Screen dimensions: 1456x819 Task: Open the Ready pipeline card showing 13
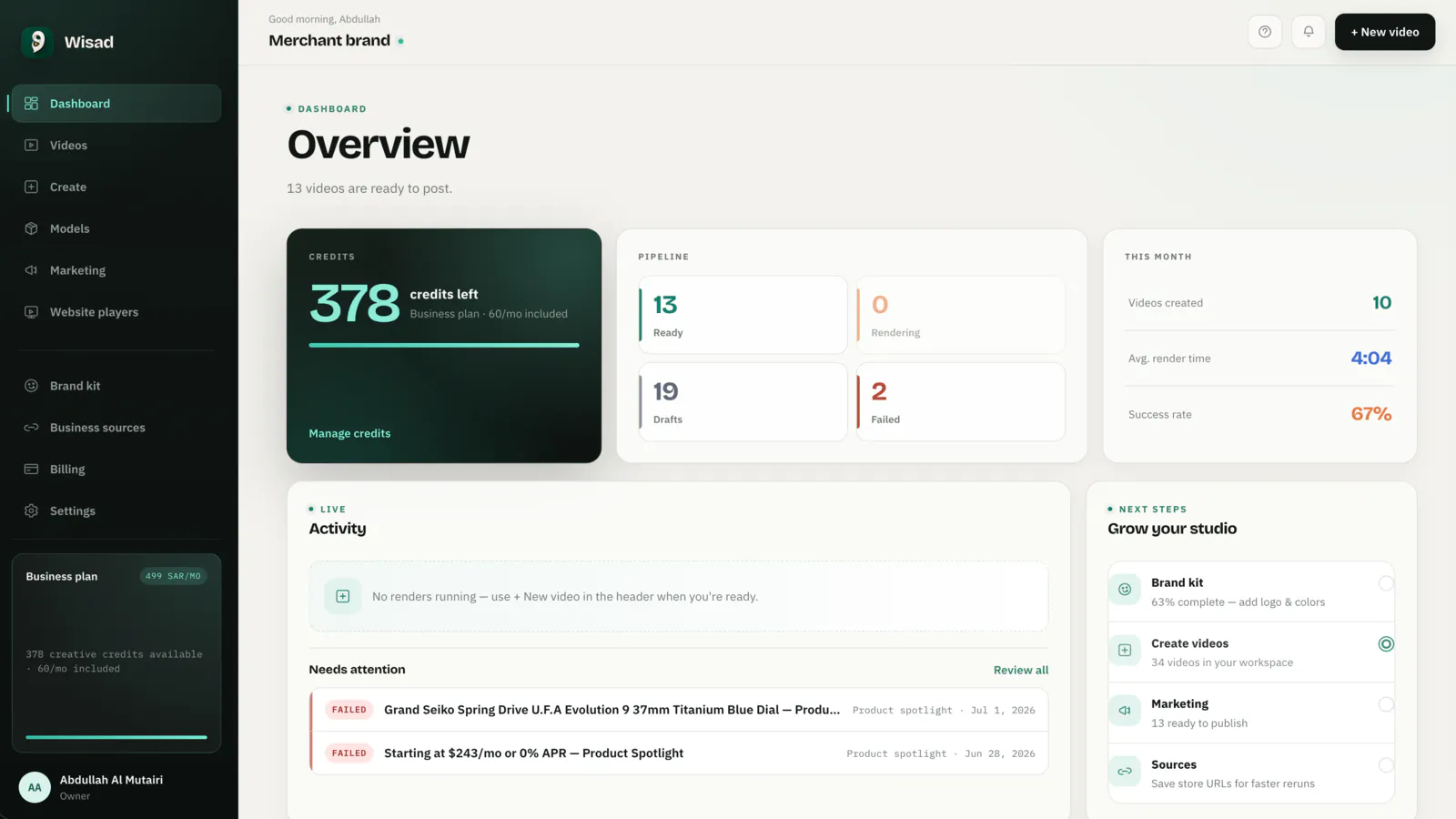coord(743,315)
